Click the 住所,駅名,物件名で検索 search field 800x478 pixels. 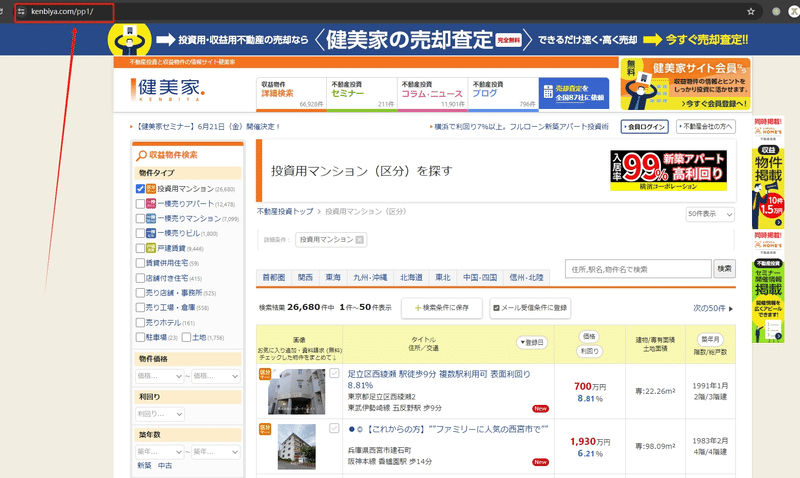638,269
